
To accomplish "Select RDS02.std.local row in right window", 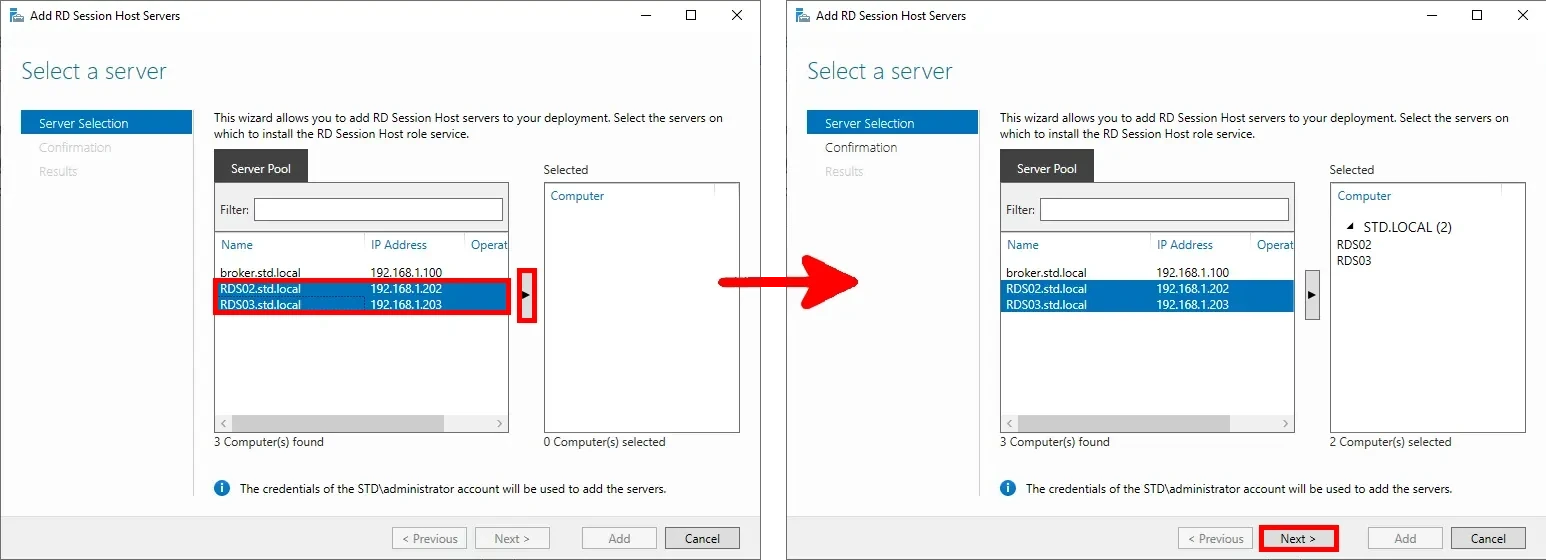I will click(1147, 288).
